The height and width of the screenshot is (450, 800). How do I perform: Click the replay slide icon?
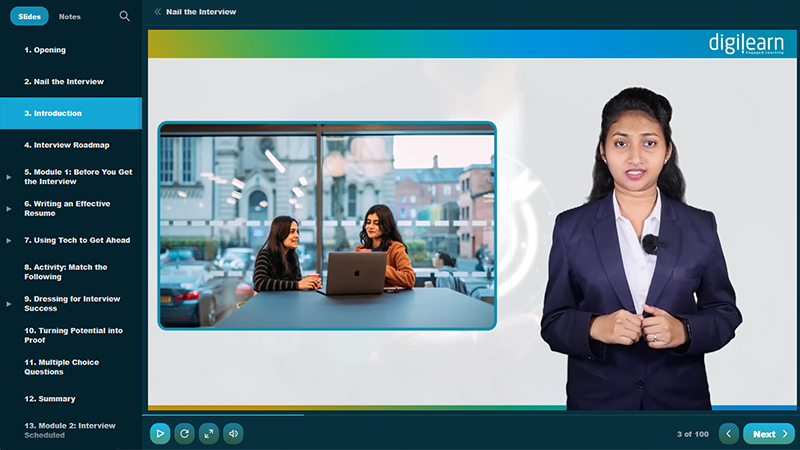[x=184, y=433]
